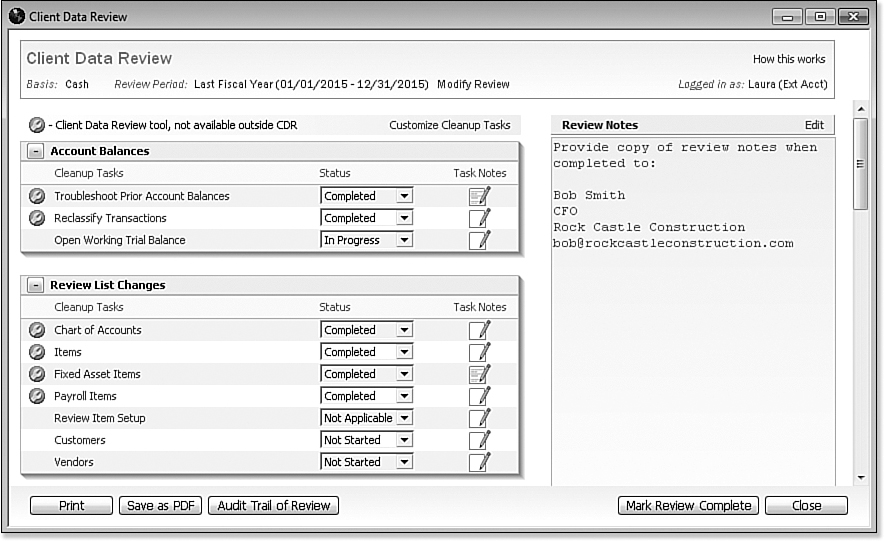This screenshot has width=884, height=541.
Task: Open the Customers cleanup task
Action: click(x=79, y=440)
